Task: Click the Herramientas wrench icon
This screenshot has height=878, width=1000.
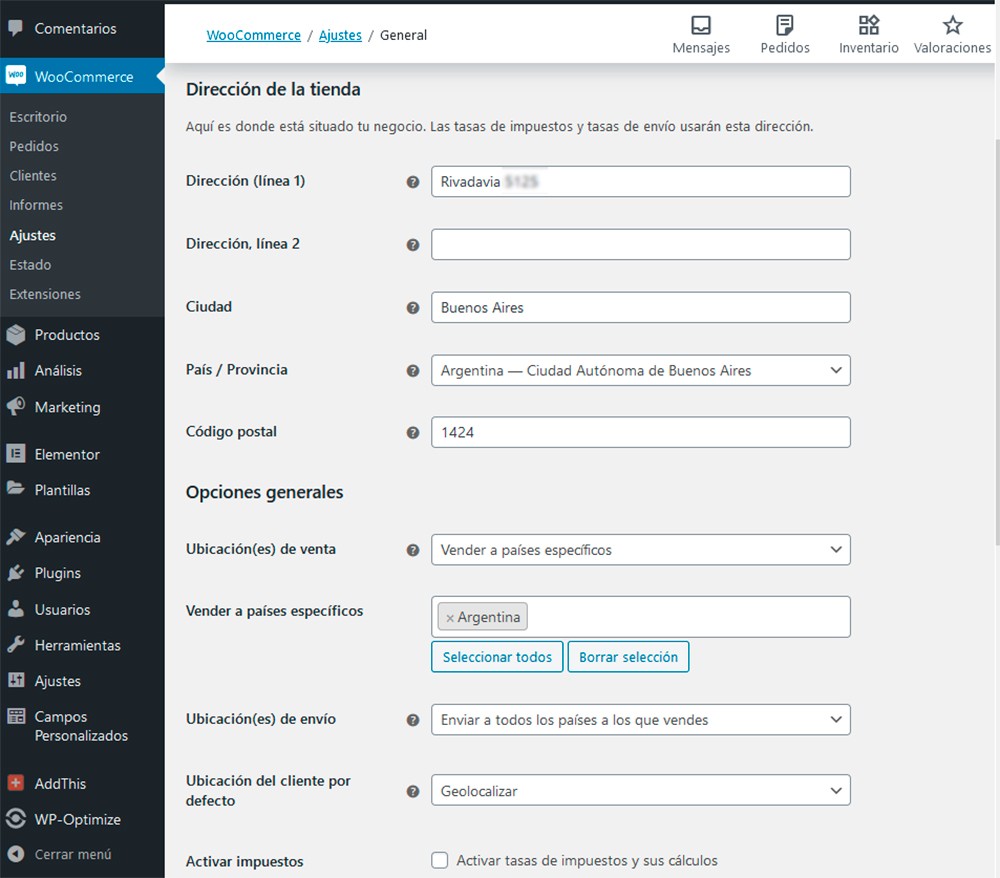Action: click(16, 645)
